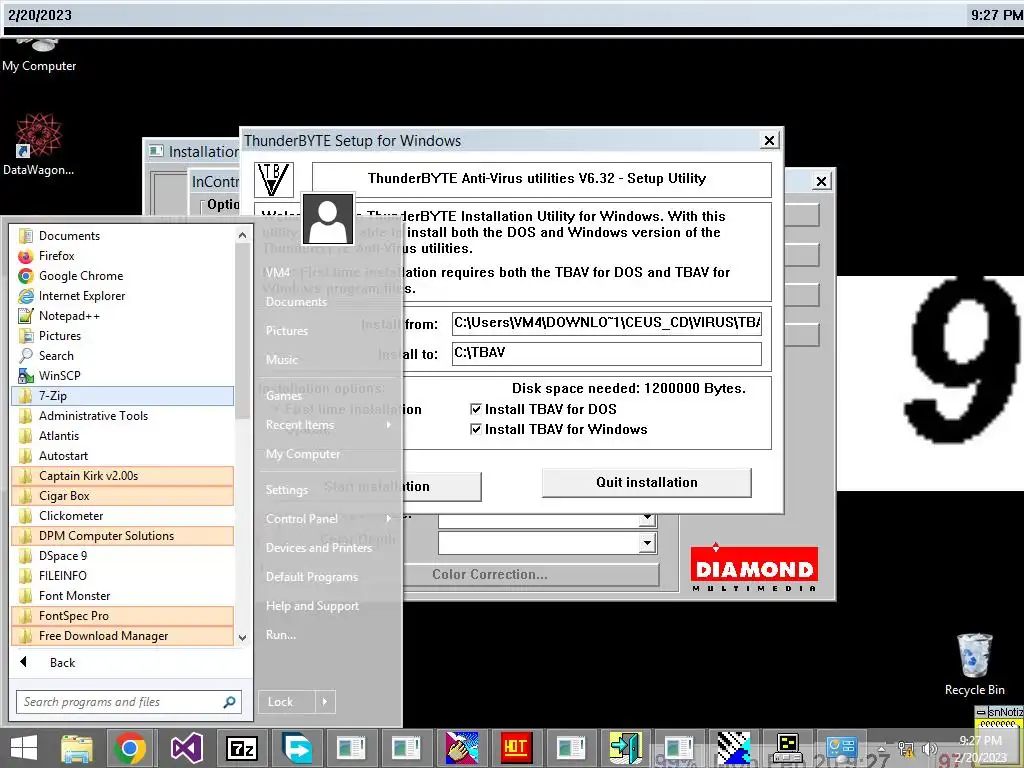
Task: Click the computer-terminal icon on the taskbar
Action: pos(788,748)
